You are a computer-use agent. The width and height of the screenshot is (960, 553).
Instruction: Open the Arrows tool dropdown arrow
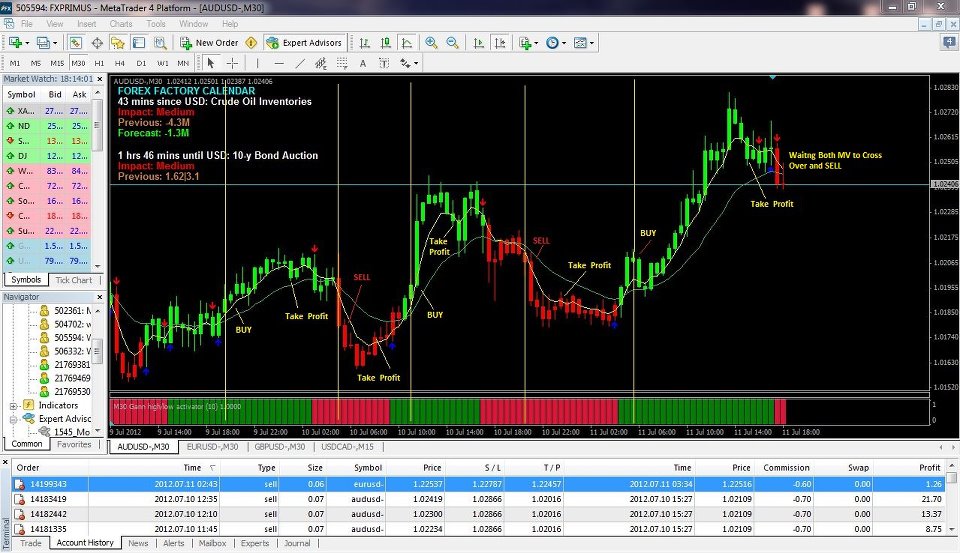point(416,64)
